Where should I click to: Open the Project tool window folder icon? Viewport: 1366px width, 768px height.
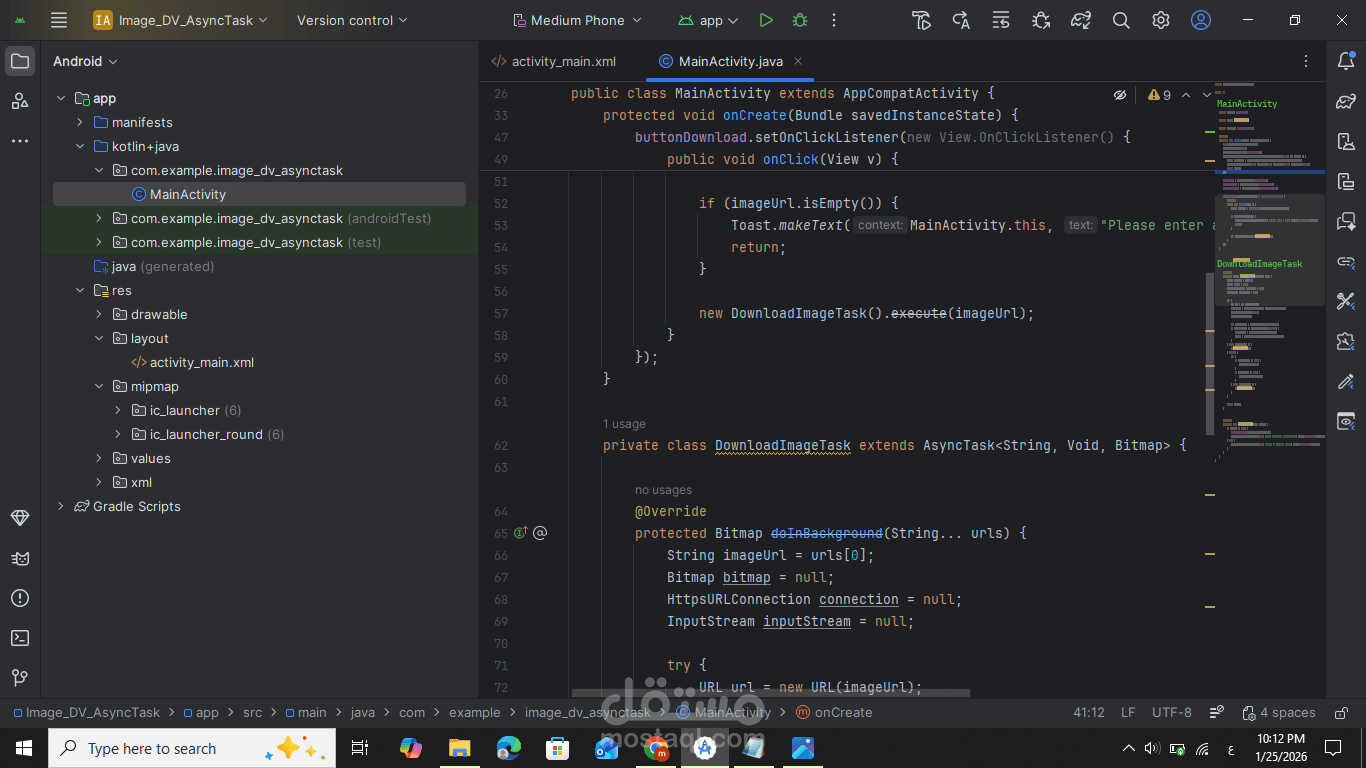[x=20, y=61]
